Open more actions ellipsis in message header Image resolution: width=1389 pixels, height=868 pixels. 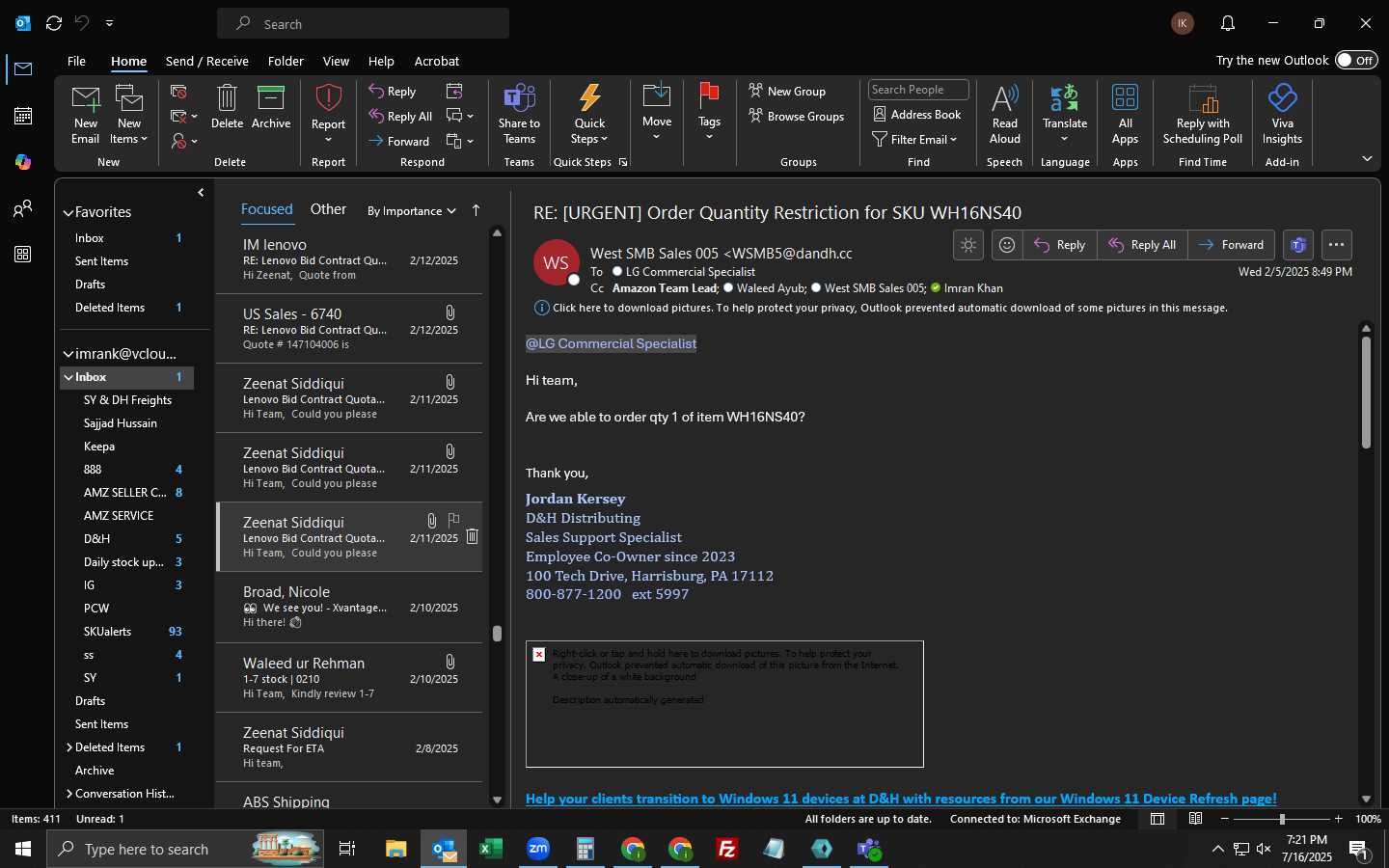(x=1336, y=245)
